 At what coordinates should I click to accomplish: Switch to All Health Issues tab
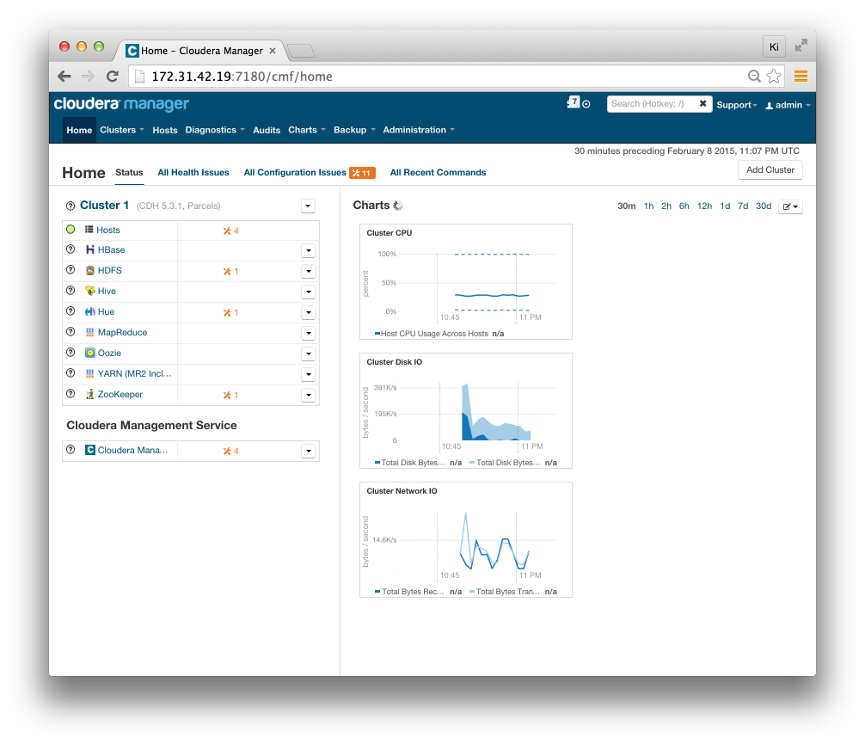193,172
